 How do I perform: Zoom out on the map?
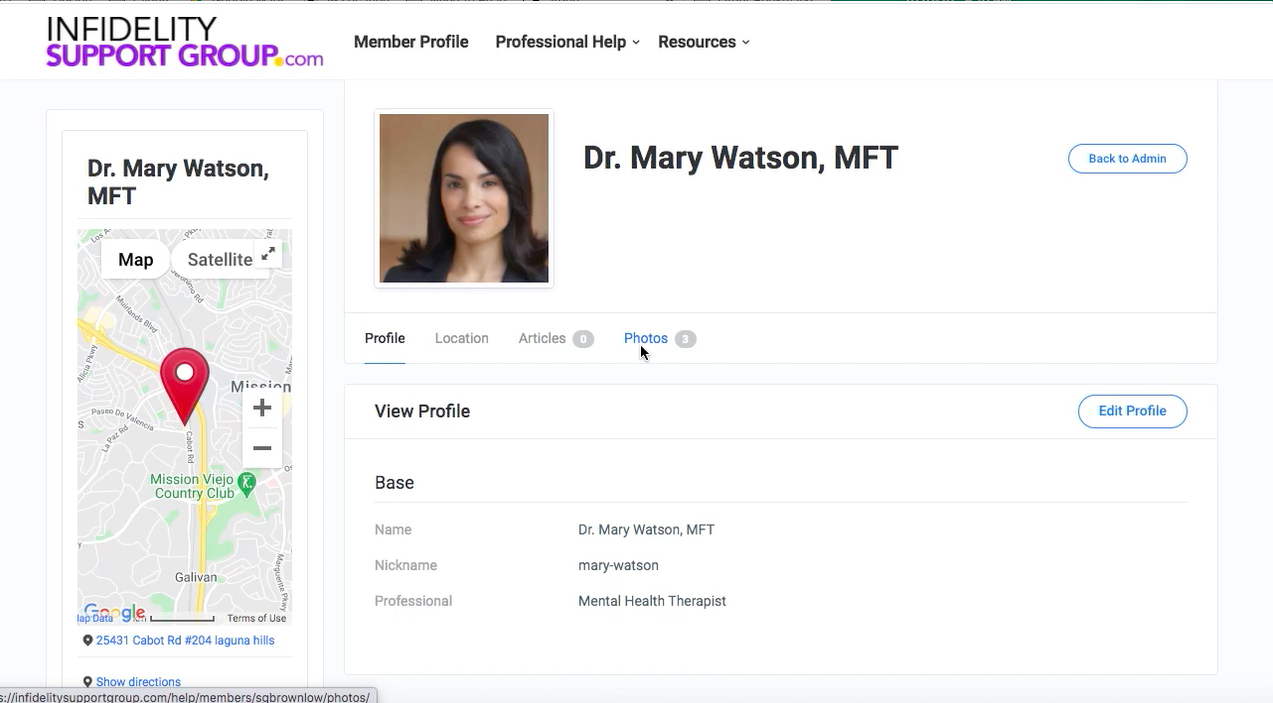point(262,449)
